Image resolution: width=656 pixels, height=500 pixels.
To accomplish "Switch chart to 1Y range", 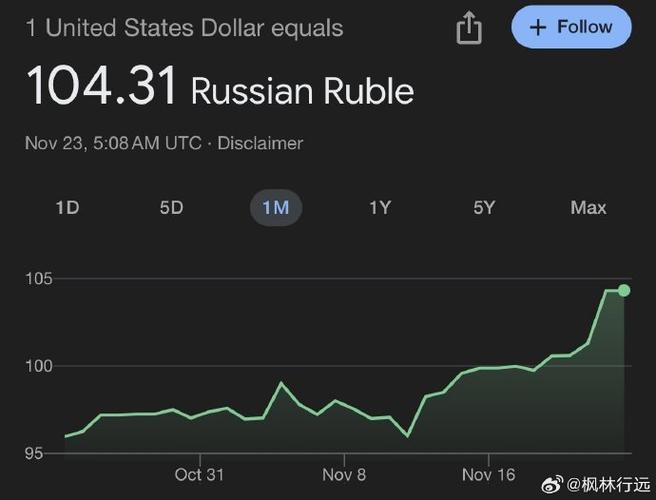I will (380, 208).
